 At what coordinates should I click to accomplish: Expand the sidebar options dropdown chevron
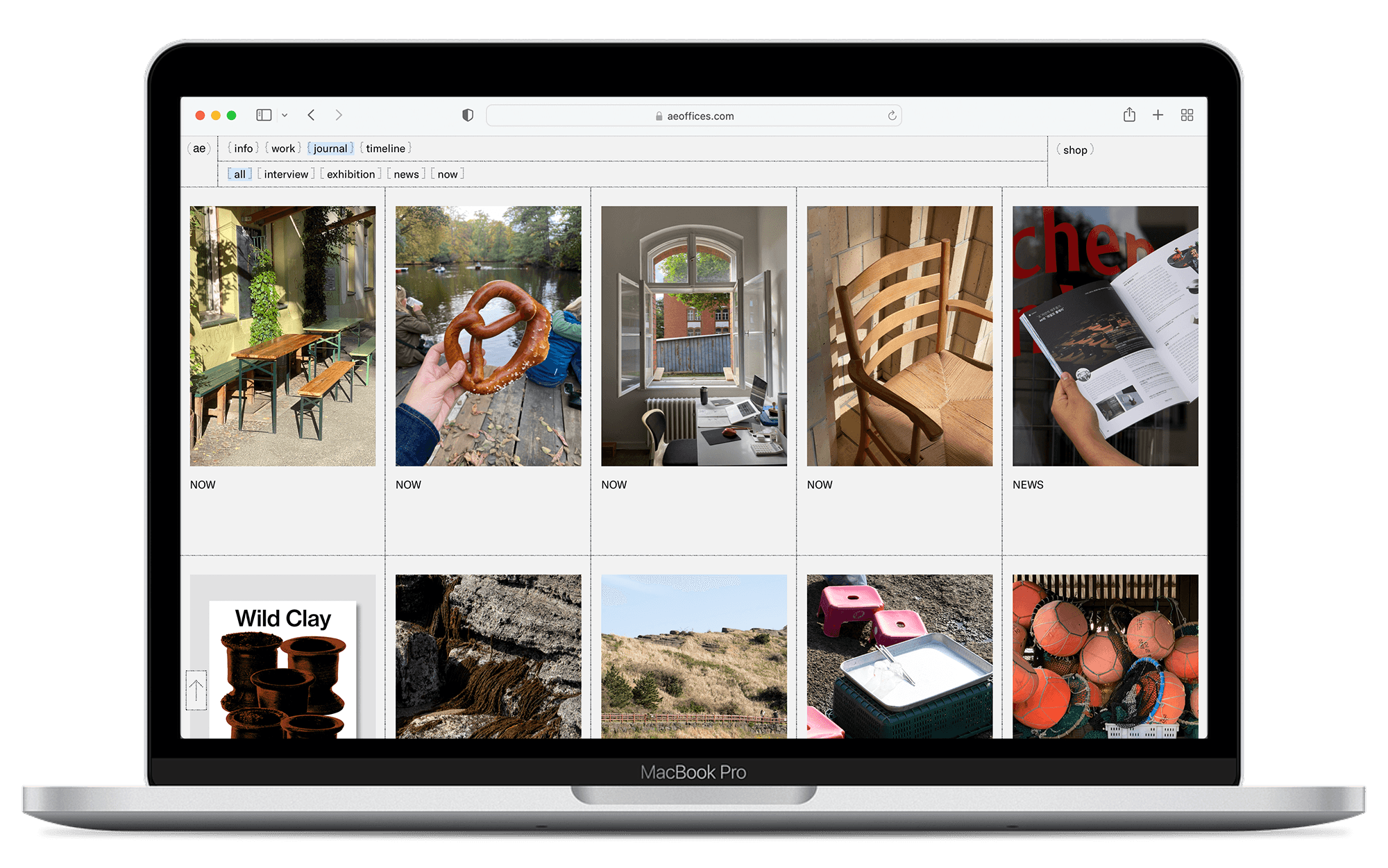point(285,115)
